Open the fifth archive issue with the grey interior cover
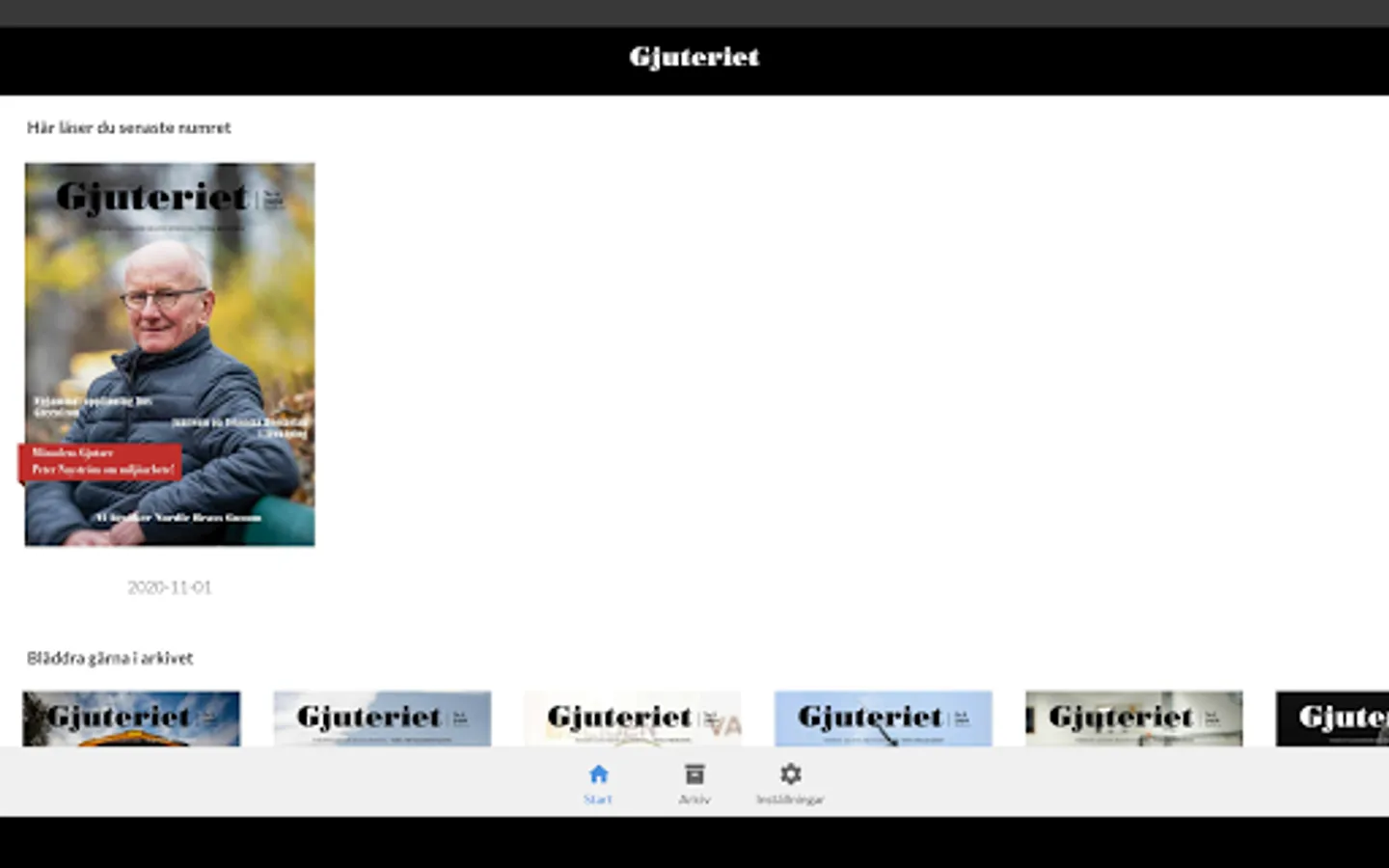This screenshot has width=1389, height=868. (x=1134, y=719)
